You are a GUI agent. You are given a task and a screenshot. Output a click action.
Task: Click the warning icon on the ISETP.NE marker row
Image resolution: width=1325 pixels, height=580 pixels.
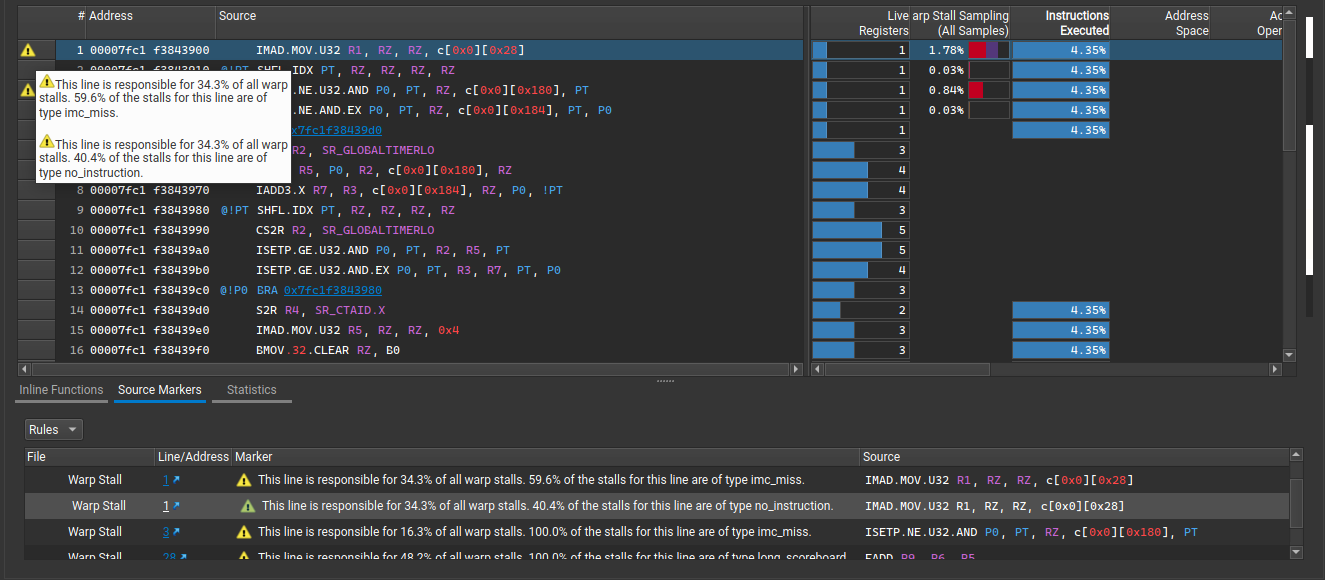point(243,531)
